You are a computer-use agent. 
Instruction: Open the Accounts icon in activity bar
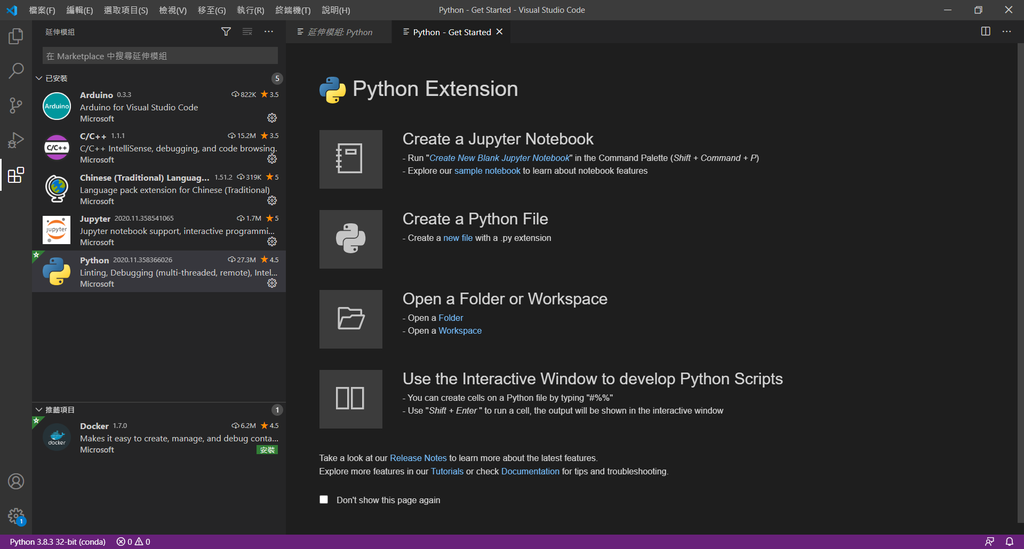[x=16, y=481]
